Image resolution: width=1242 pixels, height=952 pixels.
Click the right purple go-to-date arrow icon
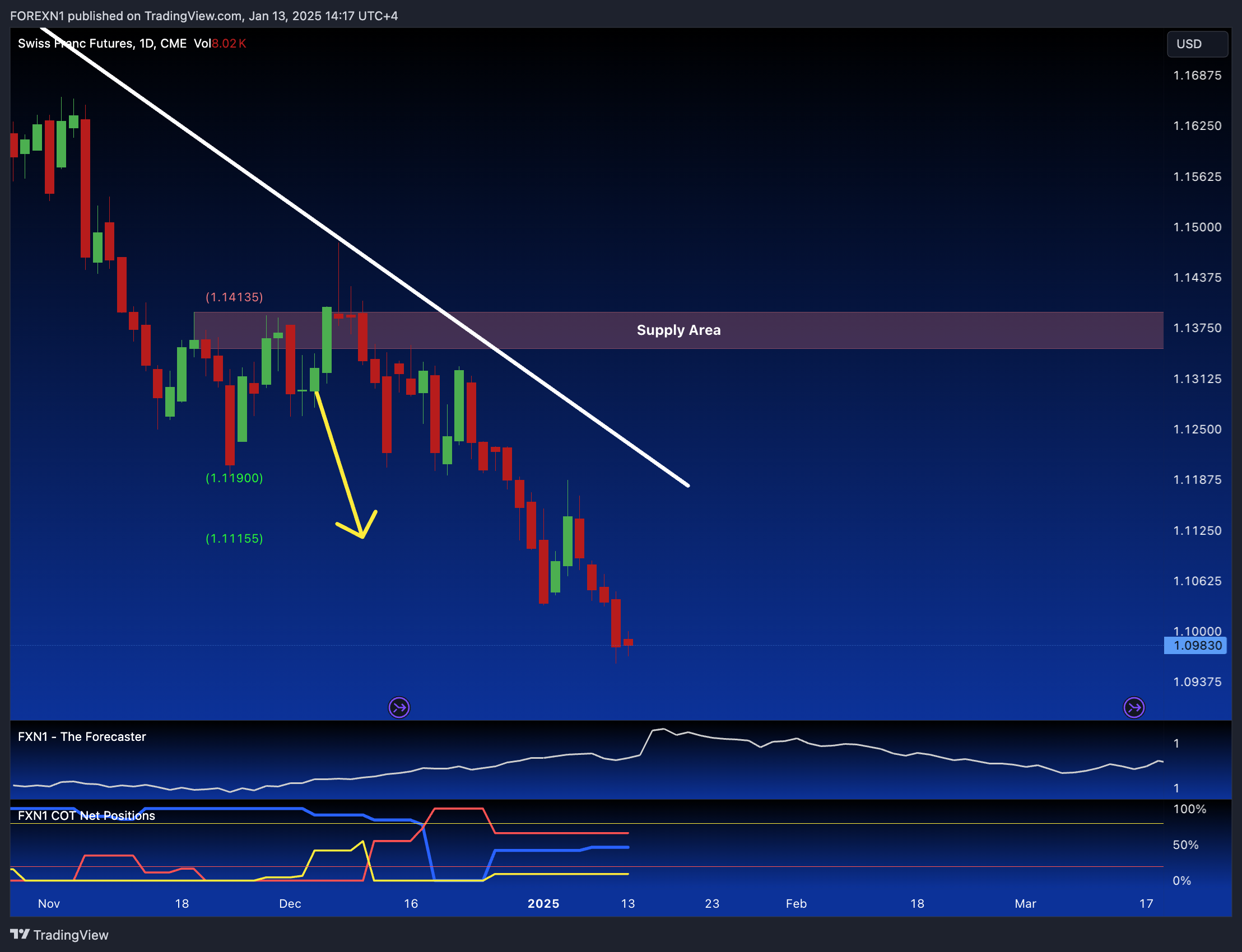click(x=1134, y=707)
